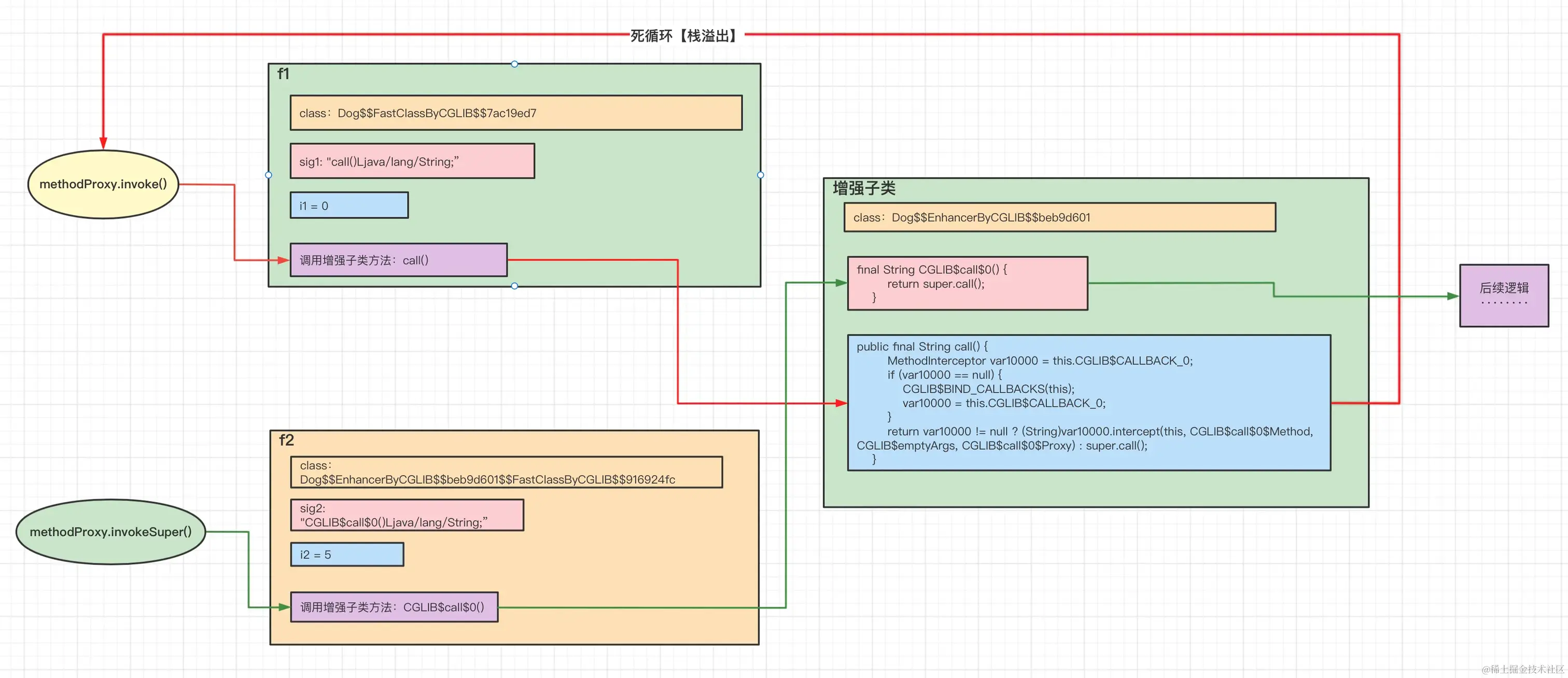Click the i2 = 5 box
The width and height of the screenshot is (1568, 678).
[347, 555]
